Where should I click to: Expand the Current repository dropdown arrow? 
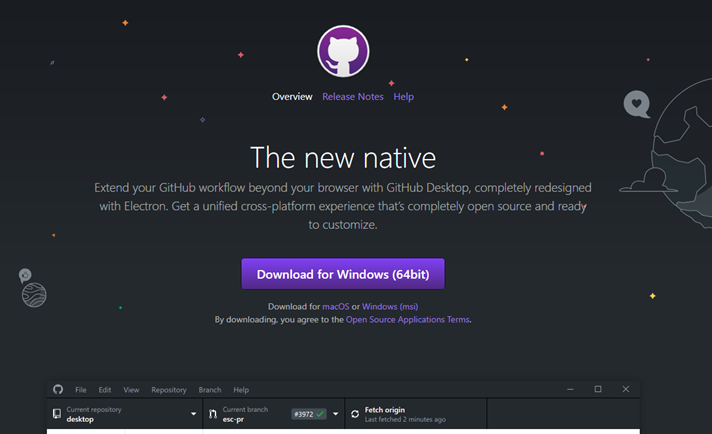click(193, 414)
